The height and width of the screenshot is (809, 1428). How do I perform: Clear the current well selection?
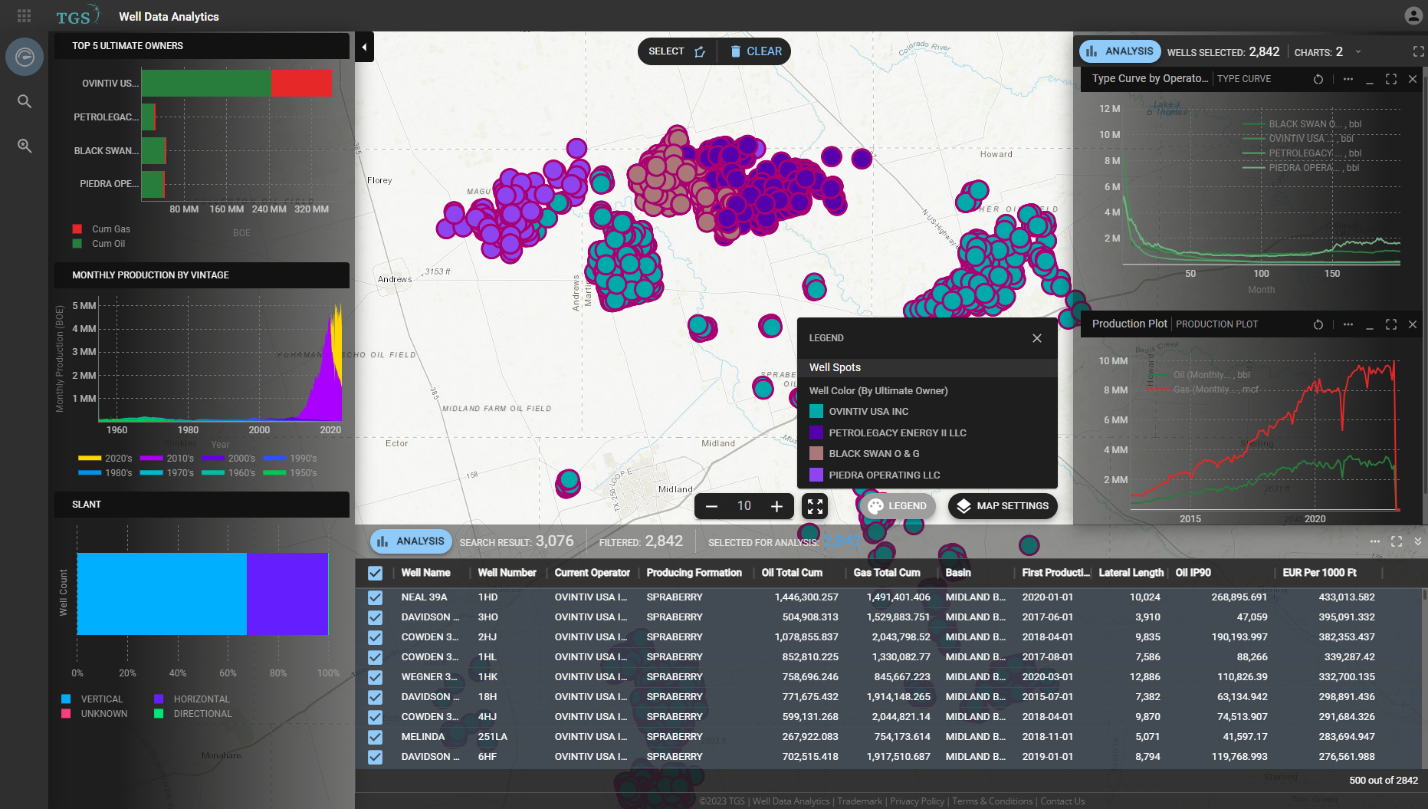click(x=754, y=51)
